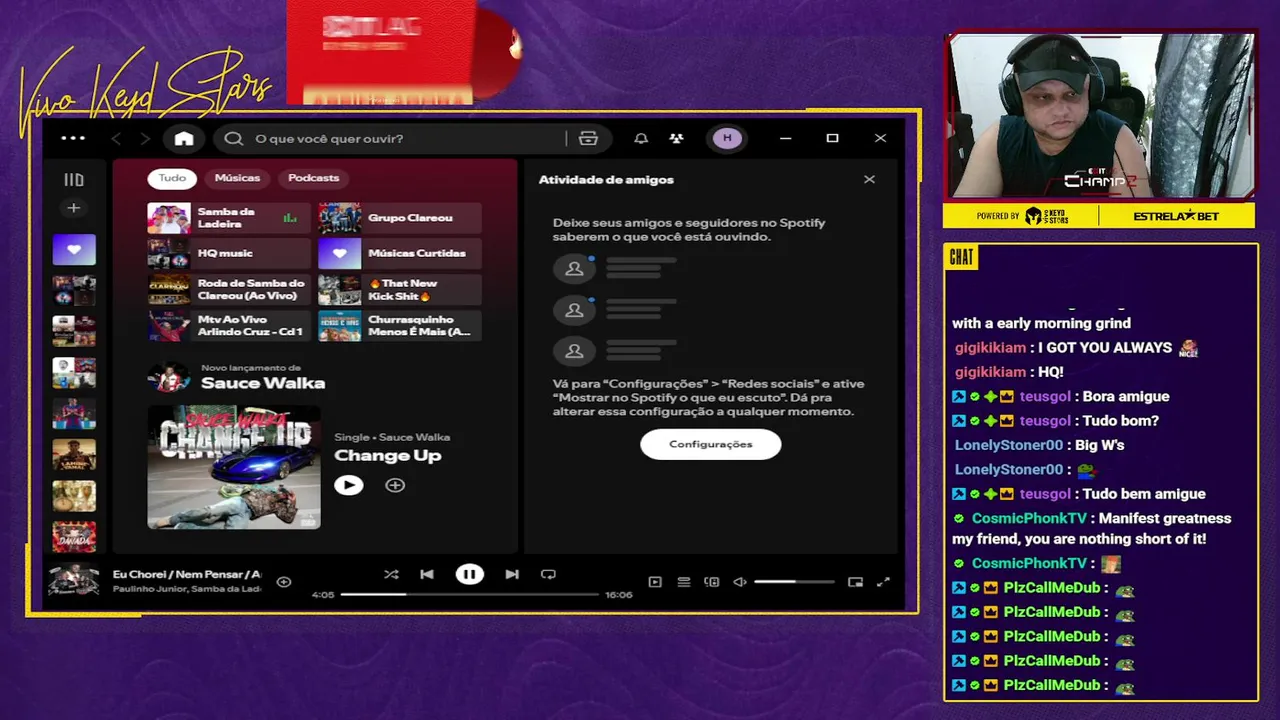Toggle shuffle playback
Image resolution: width=1280 pixels, height=720 pixels.
(391, 574)
